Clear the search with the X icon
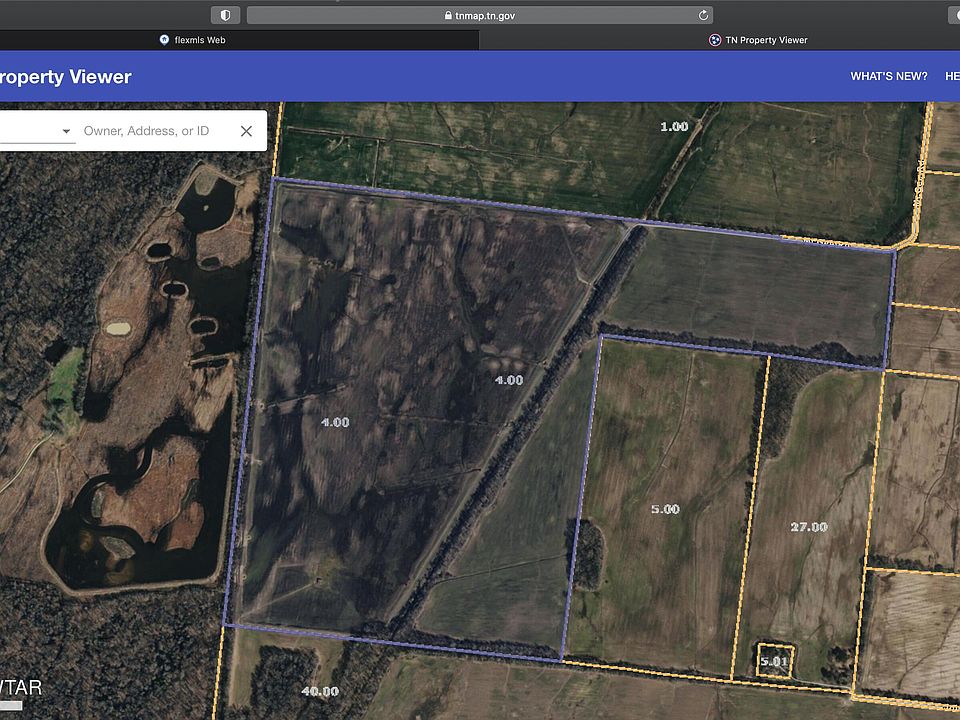 (x=246, y=131)
